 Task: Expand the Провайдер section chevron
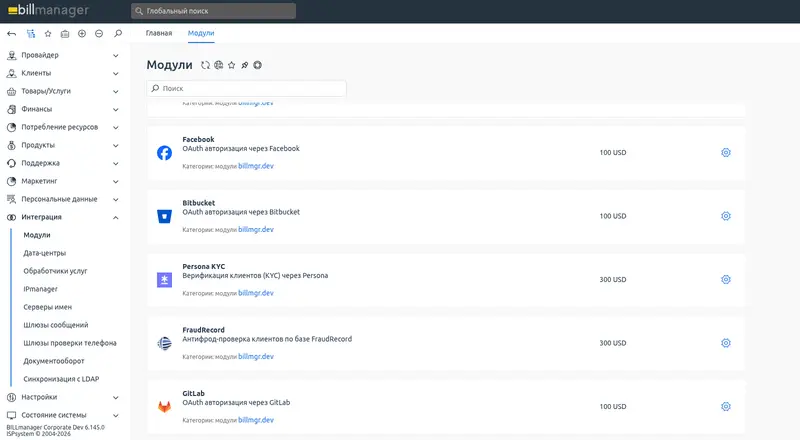click(116, 56)
